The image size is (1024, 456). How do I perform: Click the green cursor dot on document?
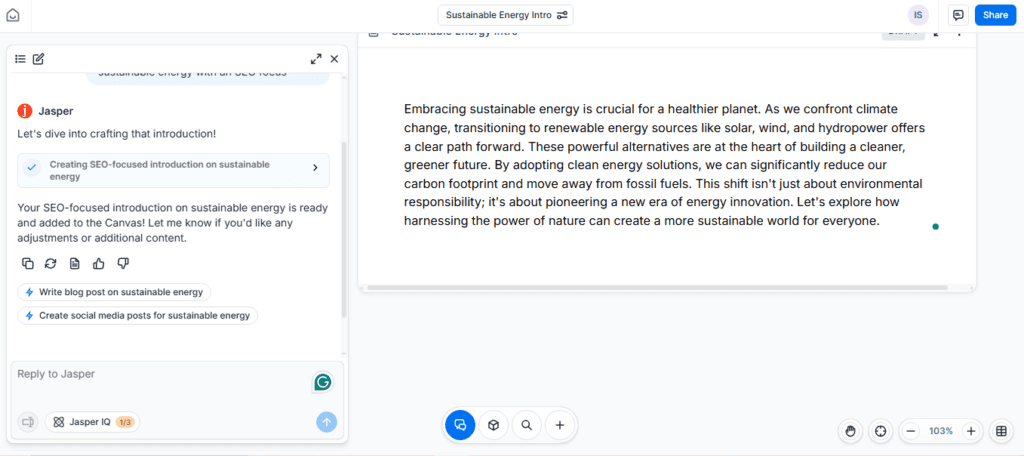click(936, 227)
